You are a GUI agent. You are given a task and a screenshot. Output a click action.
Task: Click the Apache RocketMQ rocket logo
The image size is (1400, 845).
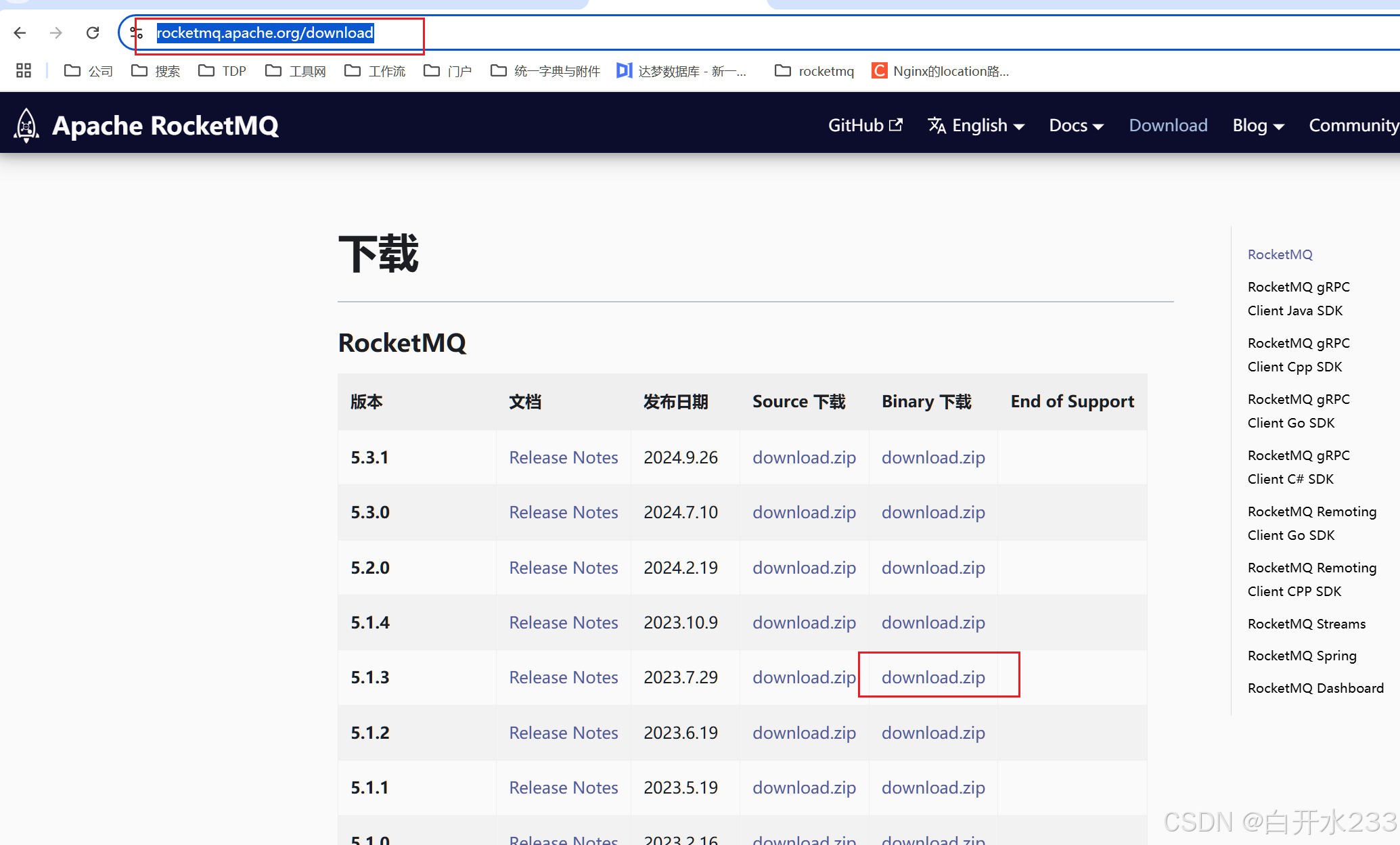pos(26,125)
